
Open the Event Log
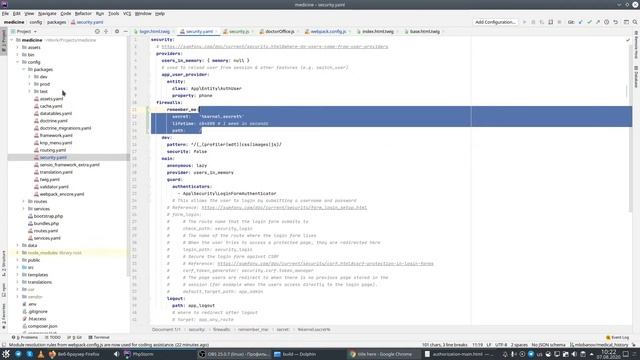(617, 338)
